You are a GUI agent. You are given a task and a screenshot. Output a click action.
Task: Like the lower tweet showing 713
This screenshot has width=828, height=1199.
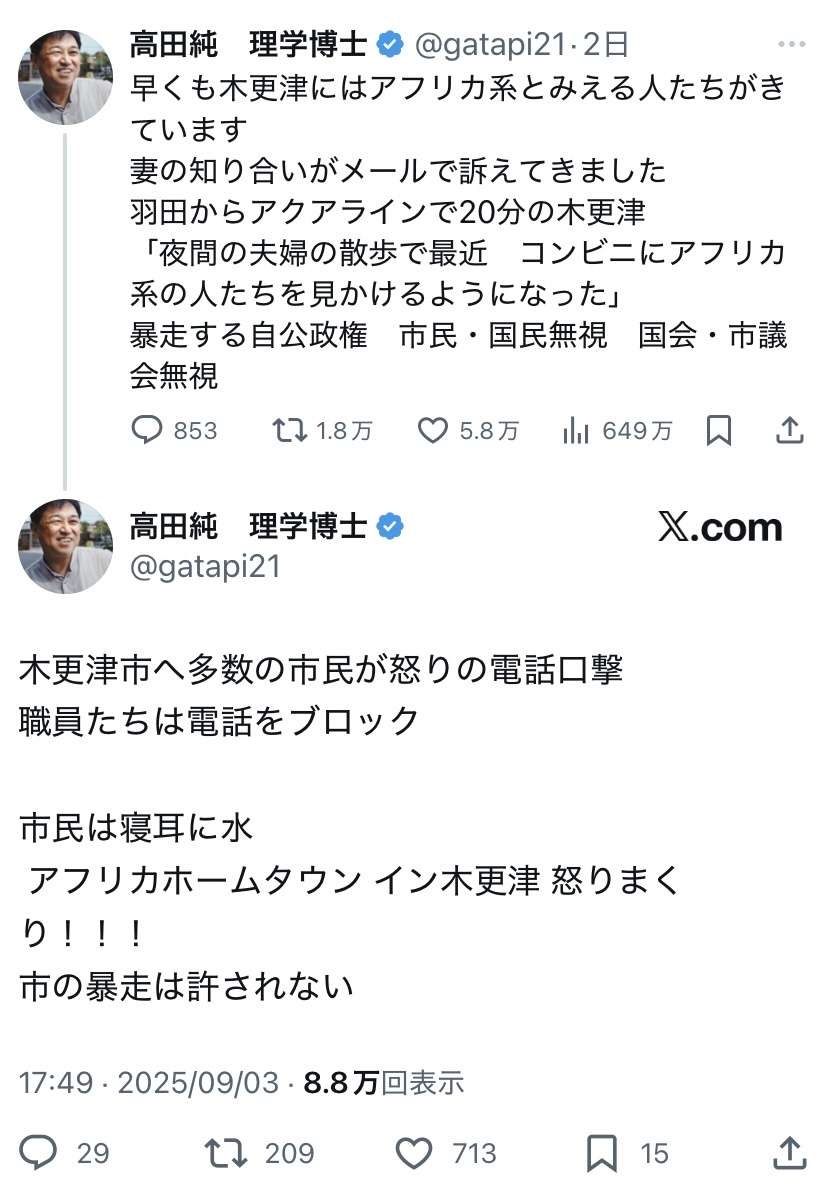click(414, 1153)
